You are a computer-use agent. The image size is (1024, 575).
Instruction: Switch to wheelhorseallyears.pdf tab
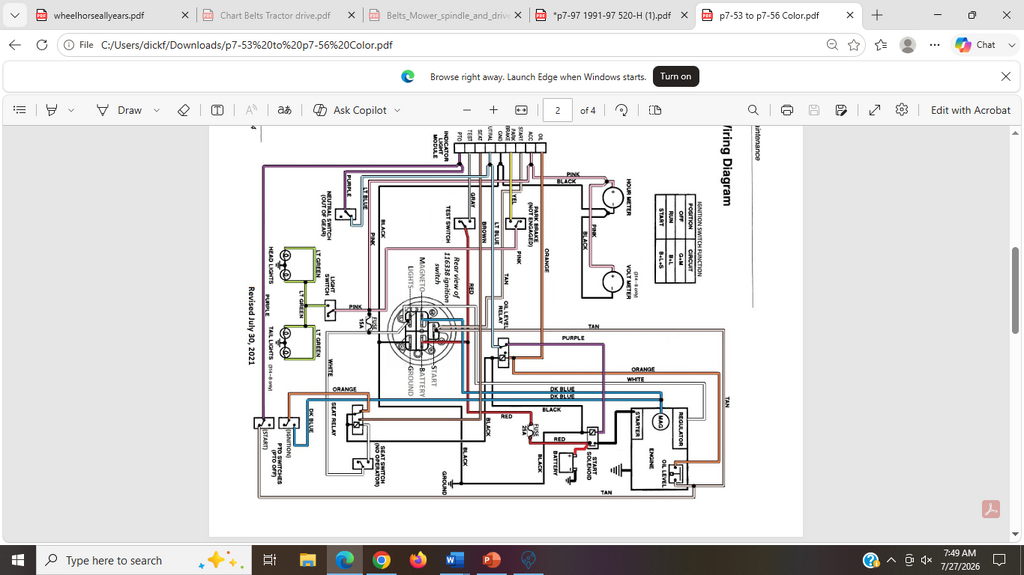(99, 15)
